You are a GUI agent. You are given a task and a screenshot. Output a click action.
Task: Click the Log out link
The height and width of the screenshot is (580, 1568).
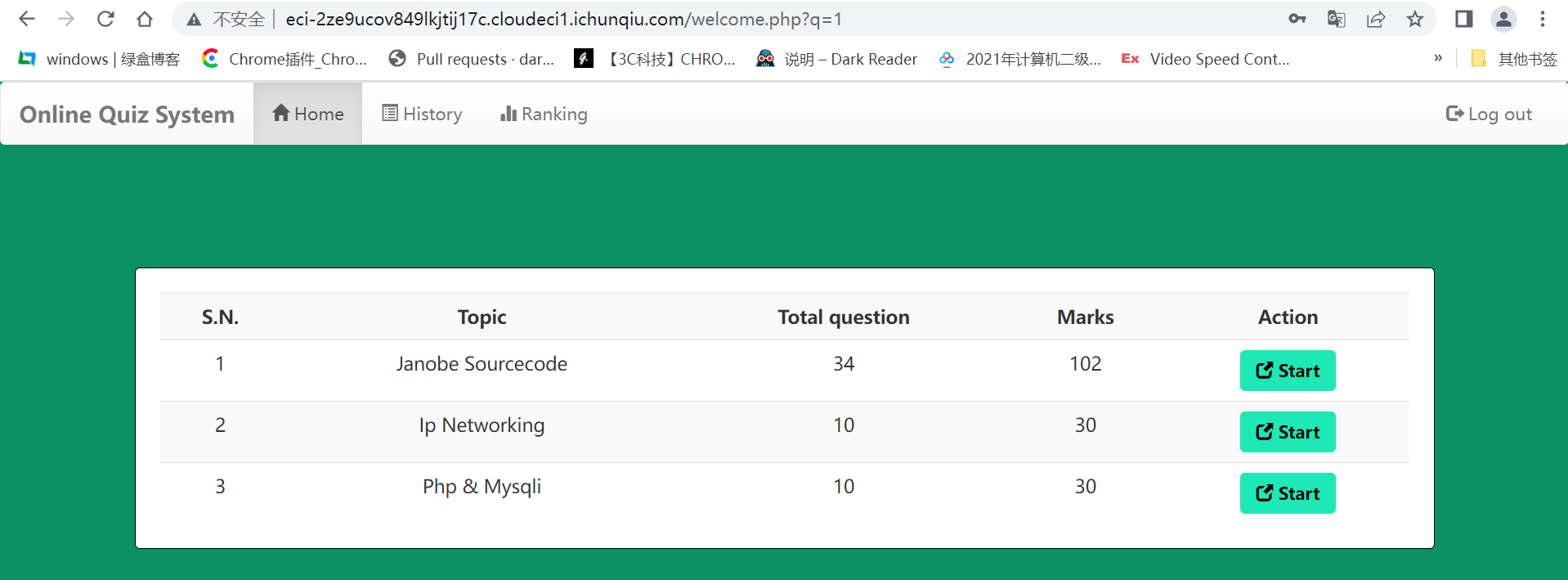(1489, 115)
